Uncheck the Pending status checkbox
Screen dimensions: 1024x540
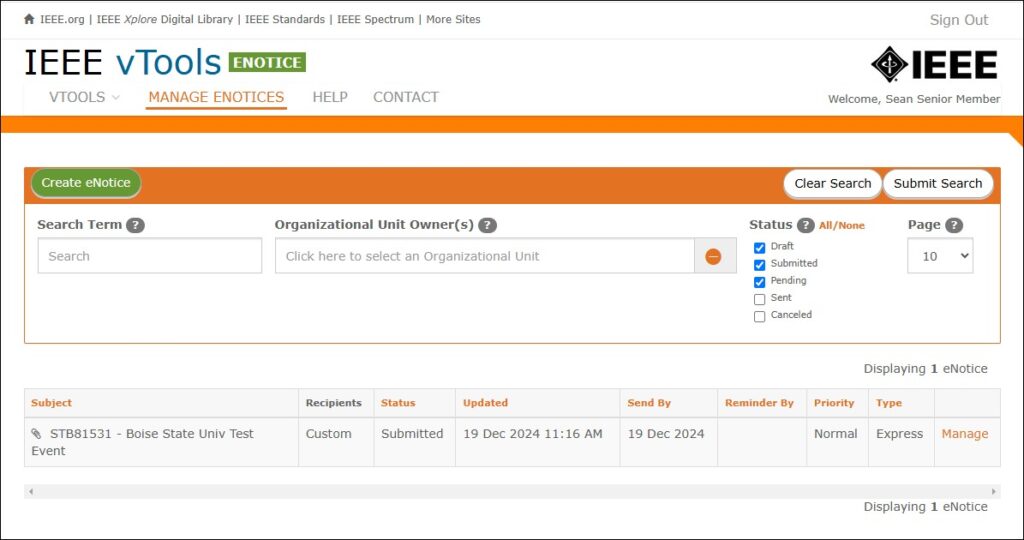[x=760, y=282]
